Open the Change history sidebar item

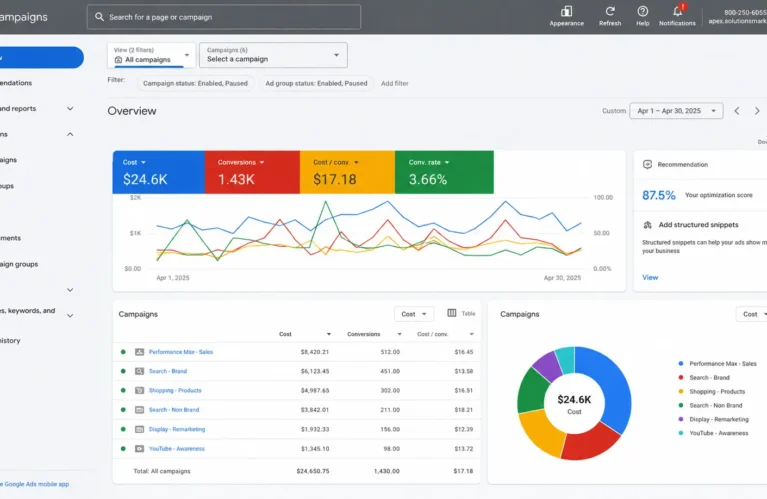(x=10, y=340)
